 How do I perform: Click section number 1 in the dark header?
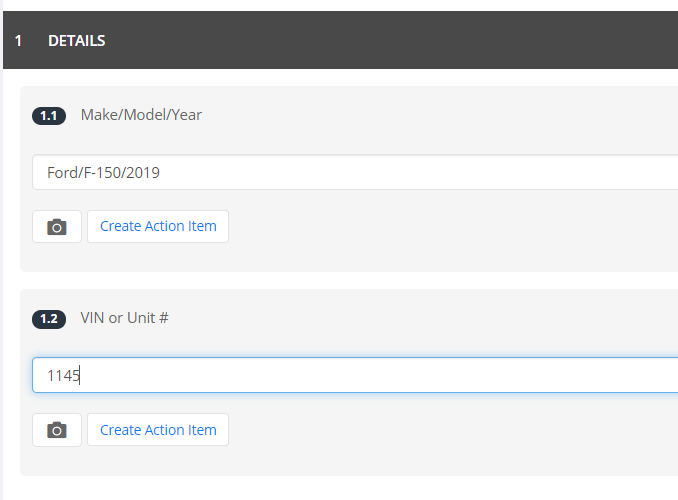[18, 41]
